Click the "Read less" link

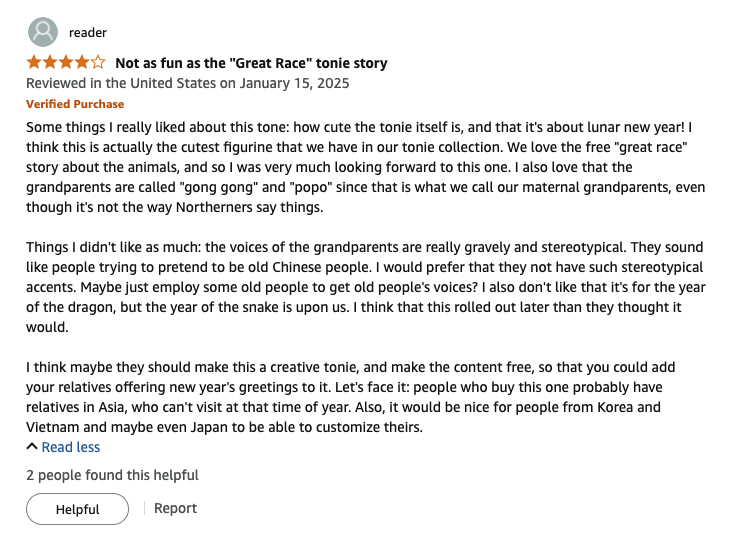(70, 447)
